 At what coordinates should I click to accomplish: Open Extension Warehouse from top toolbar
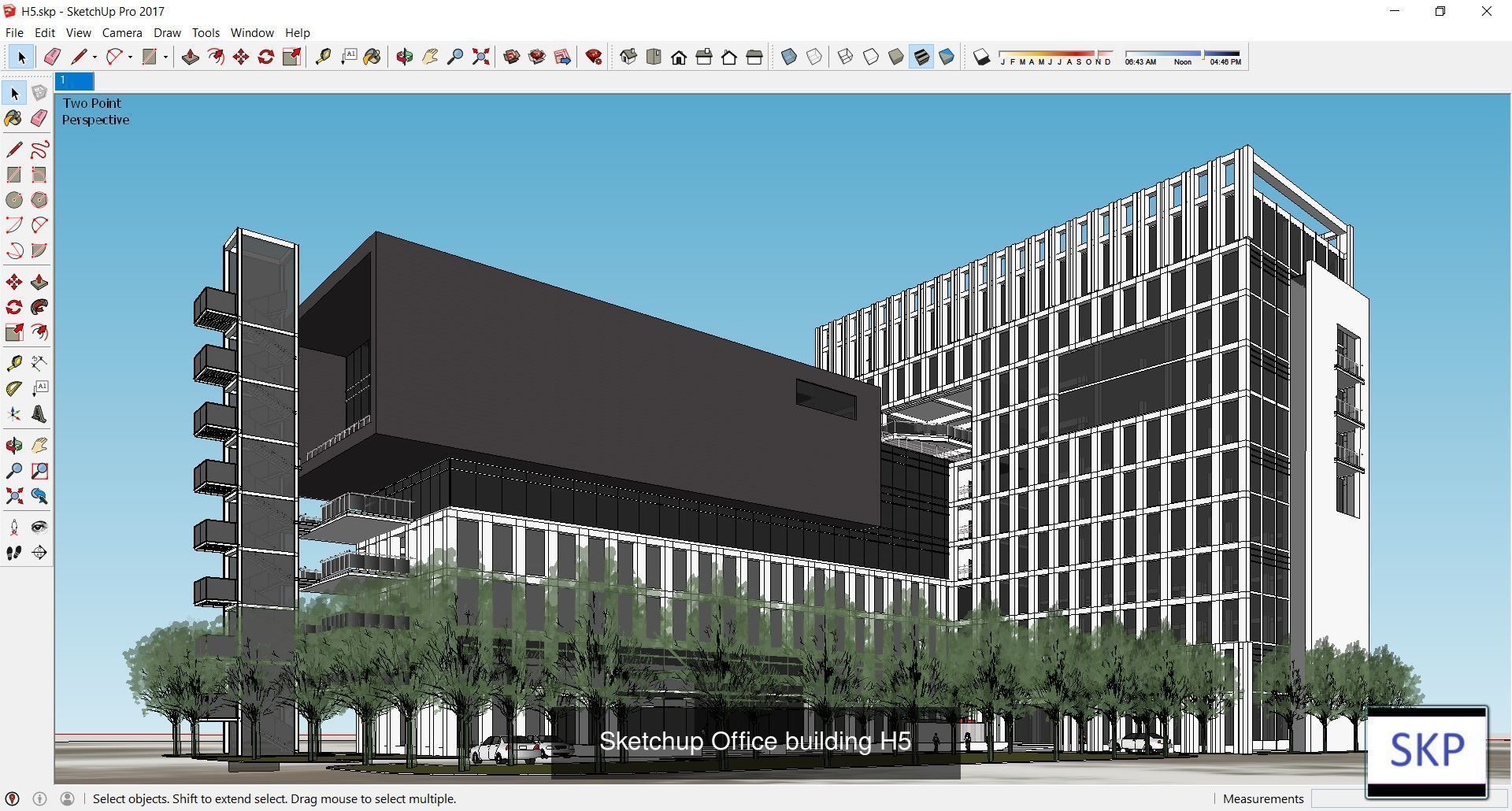point(537,57)
